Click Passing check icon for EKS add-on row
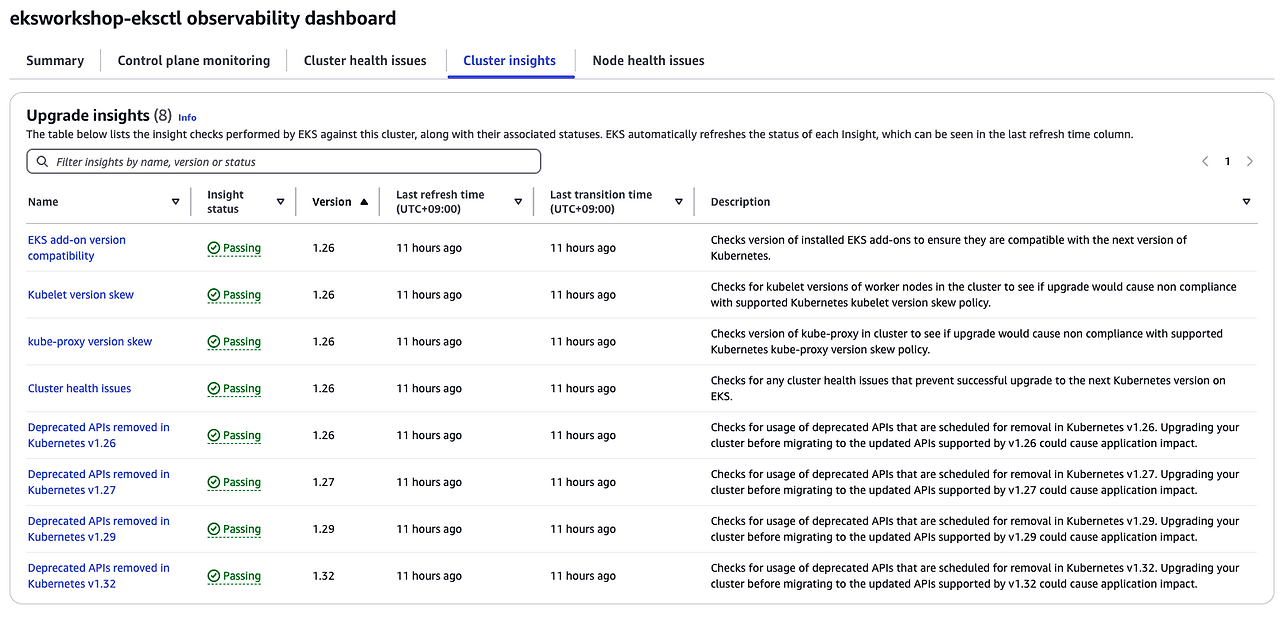The width and height of the screenshot is (1280, 621). [214, 248]
